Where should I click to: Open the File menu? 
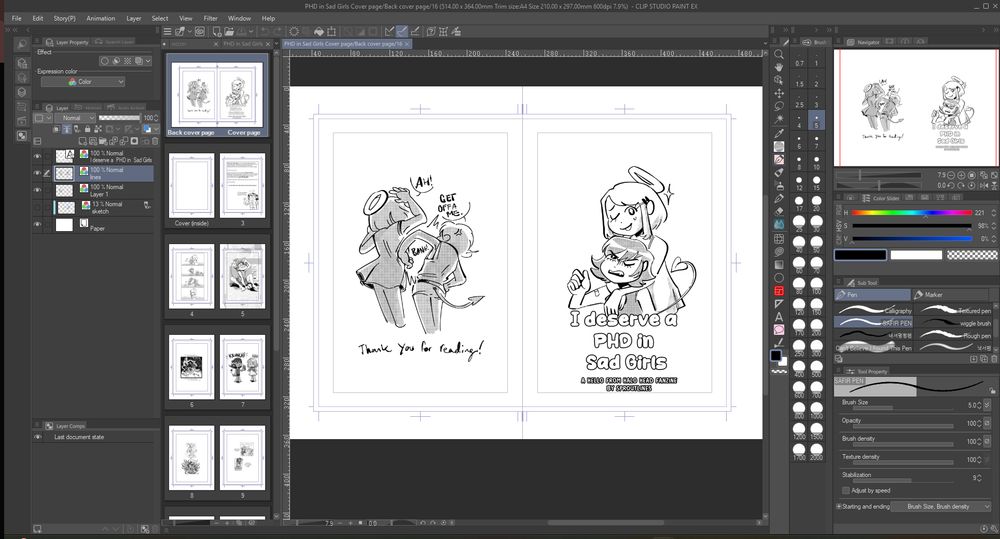pos(17,18)
